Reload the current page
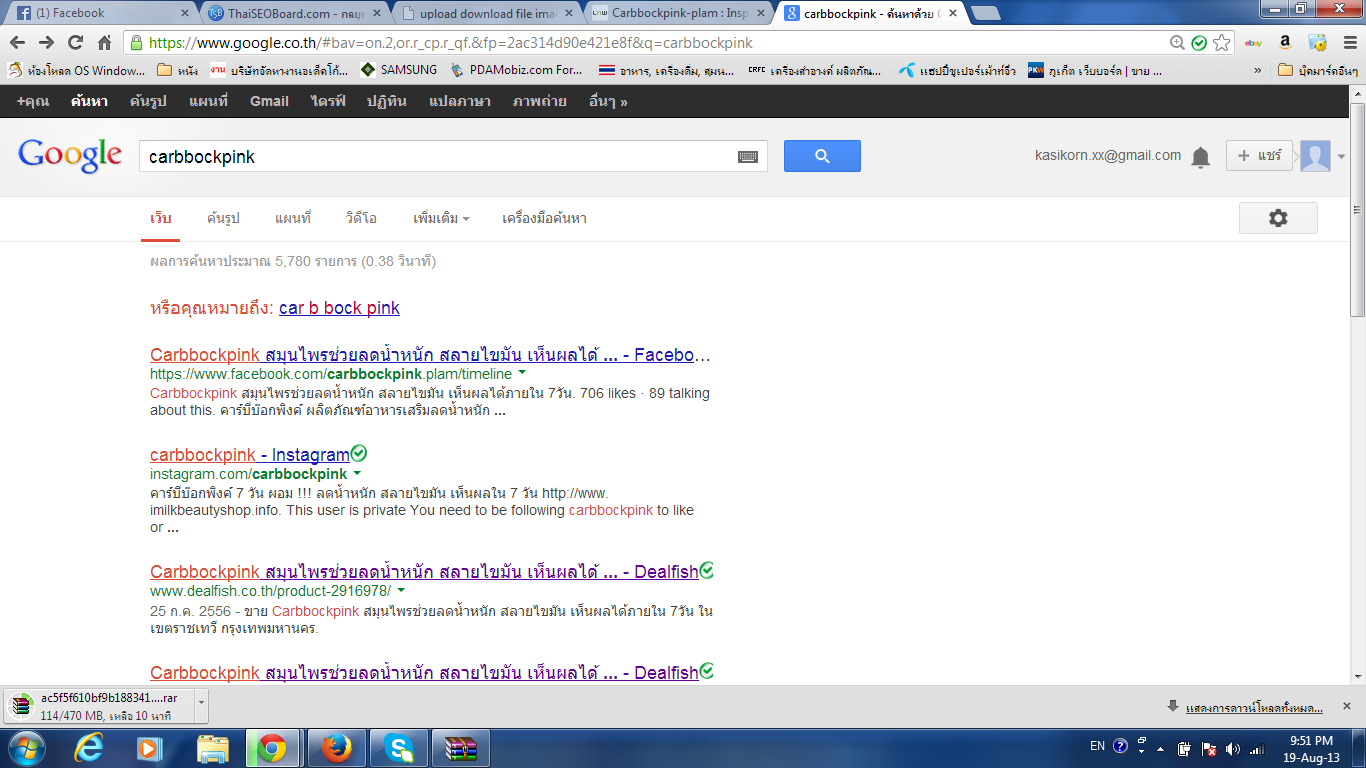The image size is (1366, 768). pyautogui.click(x=75, y=43)
